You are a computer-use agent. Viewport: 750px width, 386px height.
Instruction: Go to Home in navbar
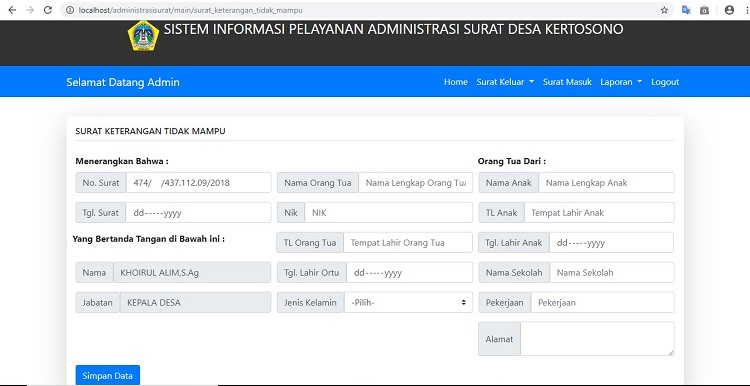pyautogui.click(x=456, y=82)
